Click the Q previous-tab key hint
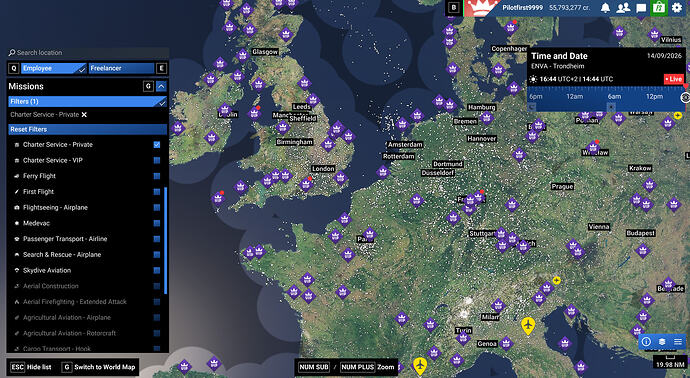This screenshot has width=690, height=378. [14, 68]
